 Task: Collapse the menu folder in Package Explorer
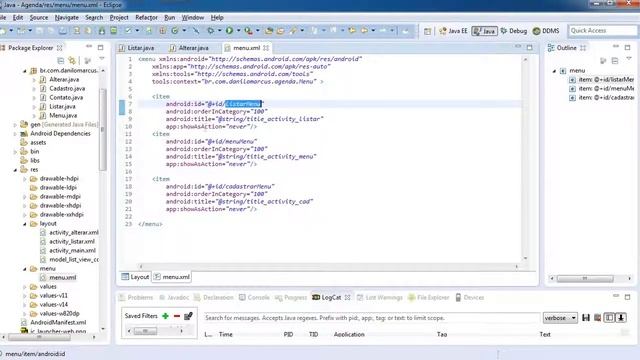coord(24,269)
